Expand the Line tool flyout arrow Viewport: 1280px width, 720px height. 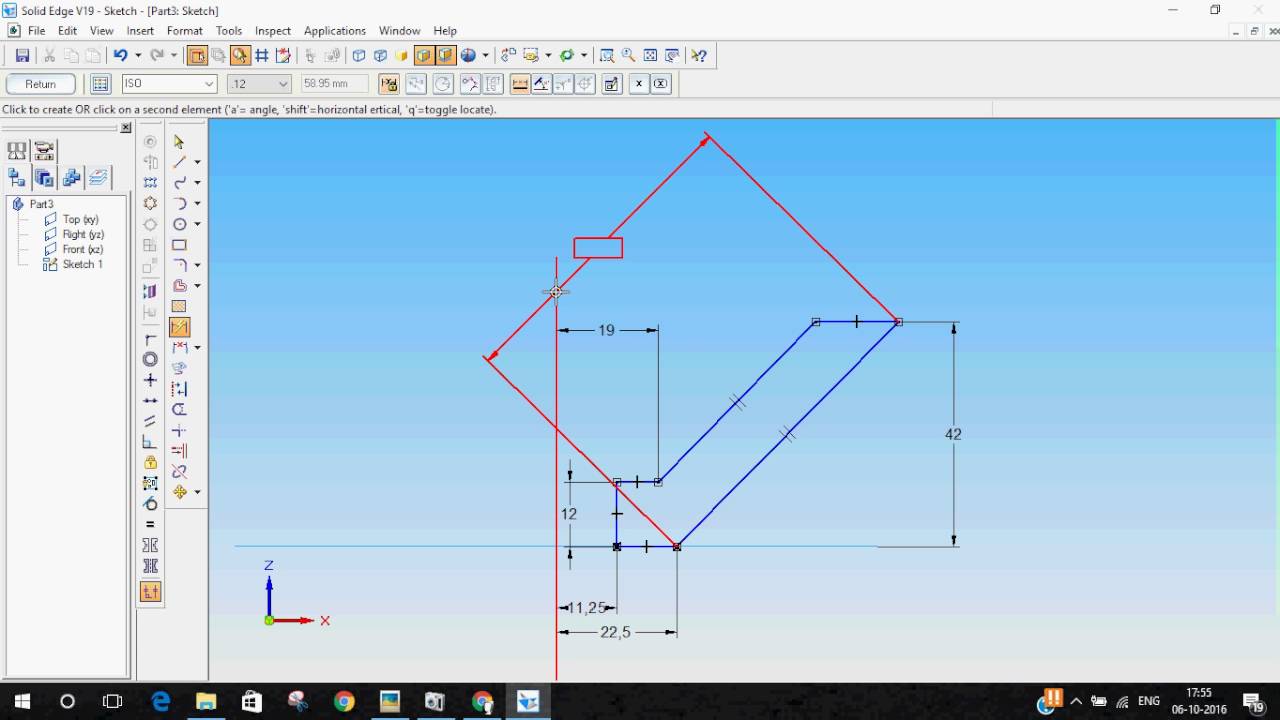point(197,162)
